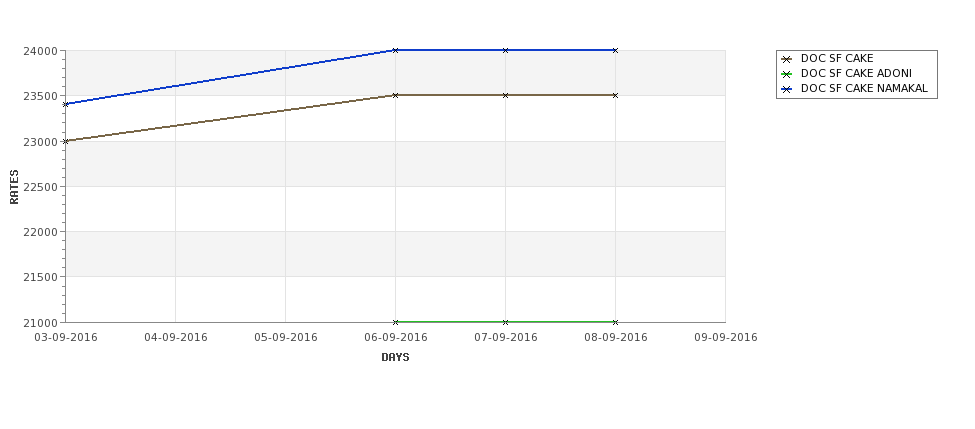The height and width of the screenshot is (429, 975).
Task: Click the DOC SF CAKE NAMAKAL legend label
Action: point(864,89)
